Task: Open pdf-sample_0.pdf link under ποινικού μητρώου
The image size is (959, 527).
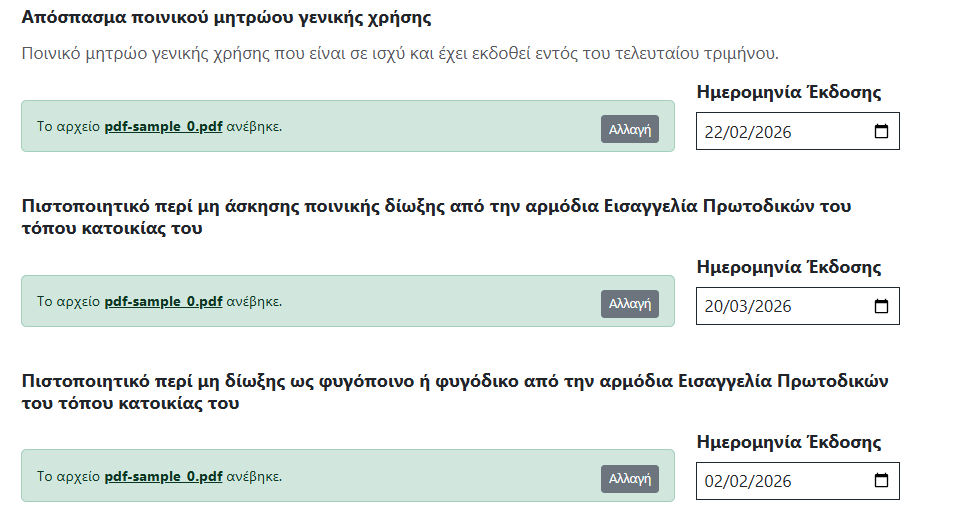Action: point(163,127)
